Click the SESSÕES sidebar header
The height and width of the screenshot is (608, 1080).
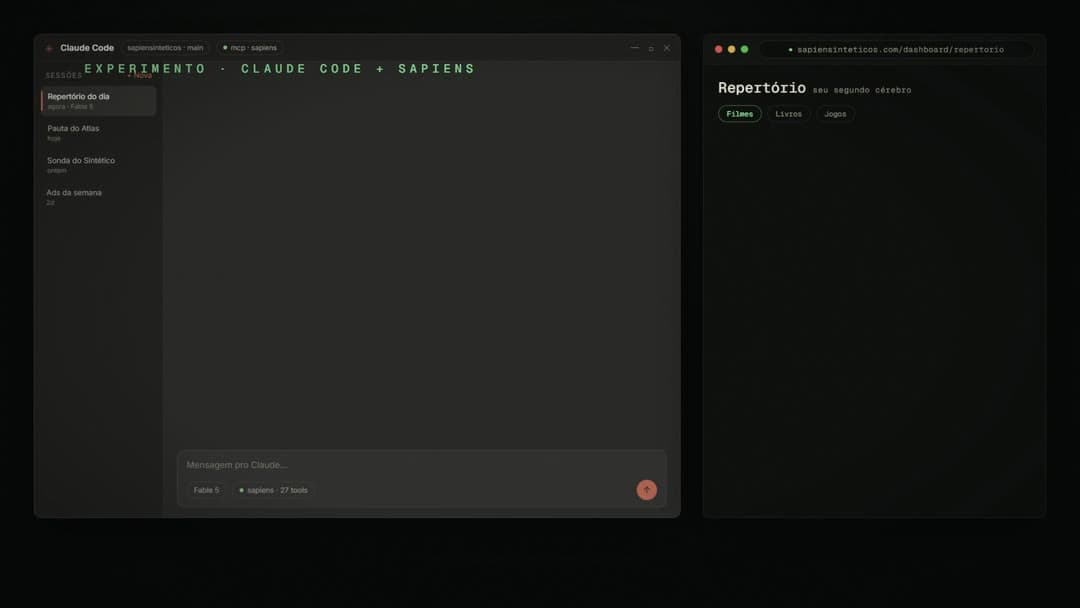64,76
